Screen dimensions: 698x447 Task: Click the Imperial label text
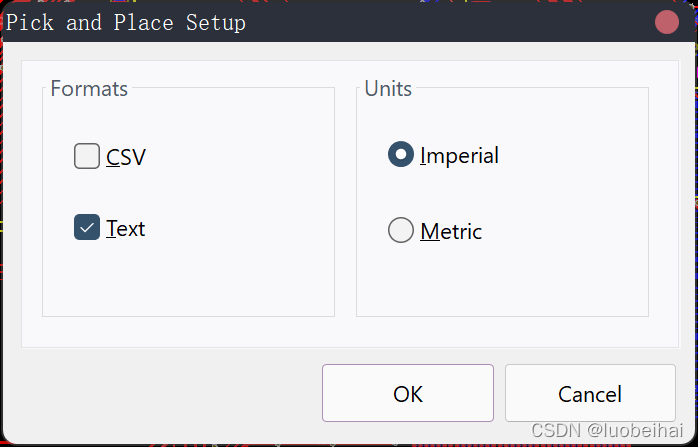click(x=459, y=155)
